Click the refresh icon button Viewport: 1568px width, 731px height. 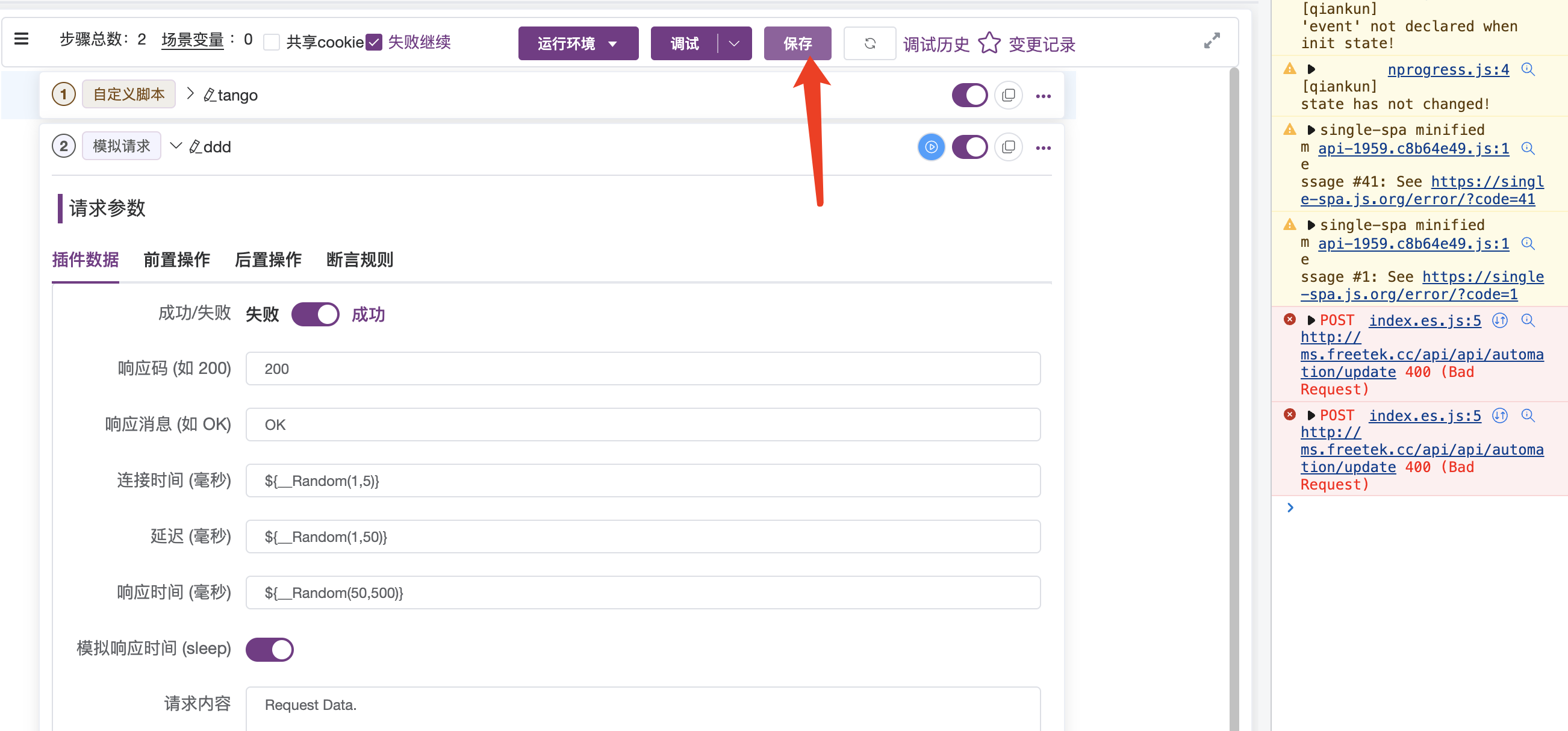pyautogui.click(x=870, y=43)
